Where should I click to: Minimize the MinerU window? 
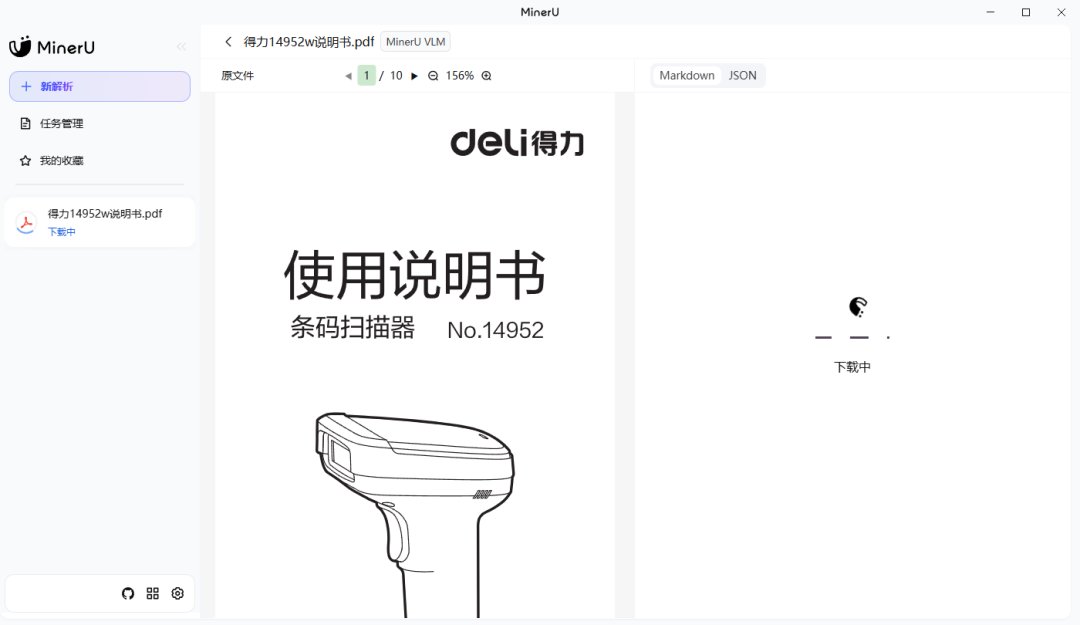[x=990, y=12]
